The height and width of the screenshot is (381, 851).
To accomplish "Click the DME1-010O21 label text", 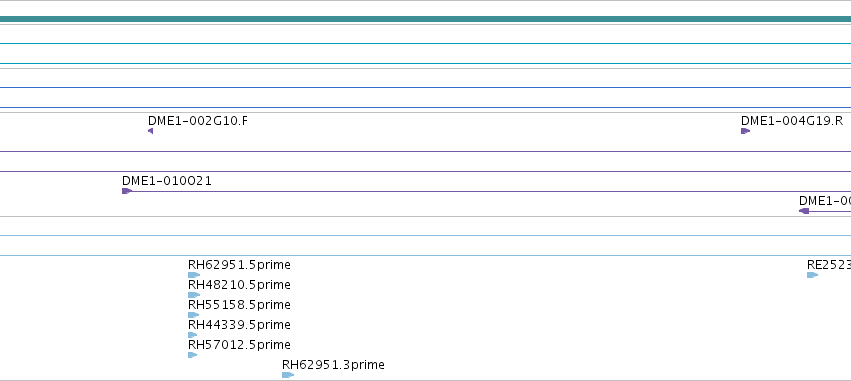I will 167,181.
